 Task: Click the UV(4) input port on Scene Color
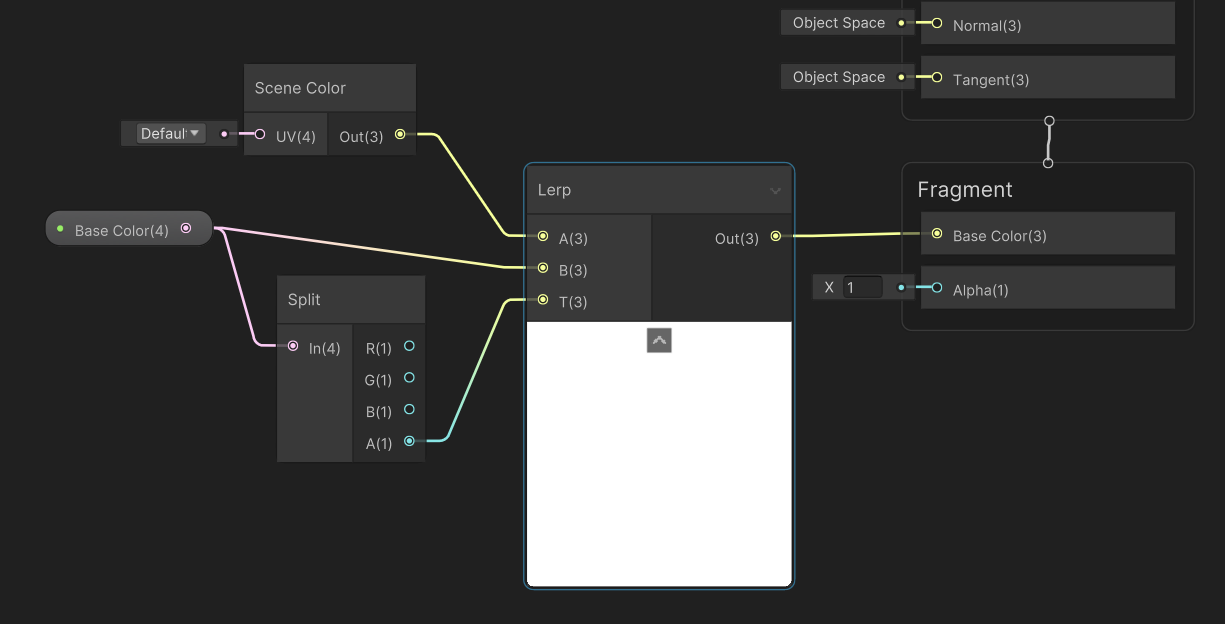click(x=258, y=133)
